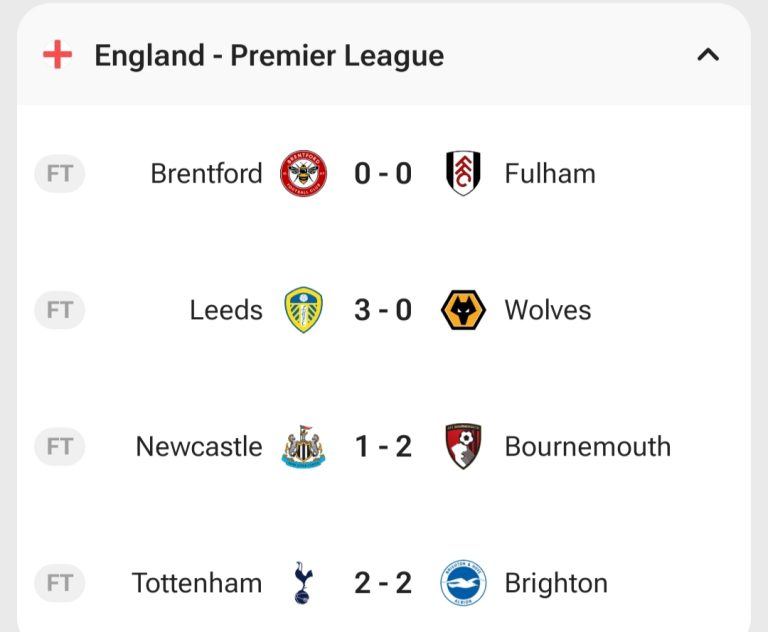Select the Wolves team name
The height and width of the screenshot is (632, 768).
tap(547, 310)
